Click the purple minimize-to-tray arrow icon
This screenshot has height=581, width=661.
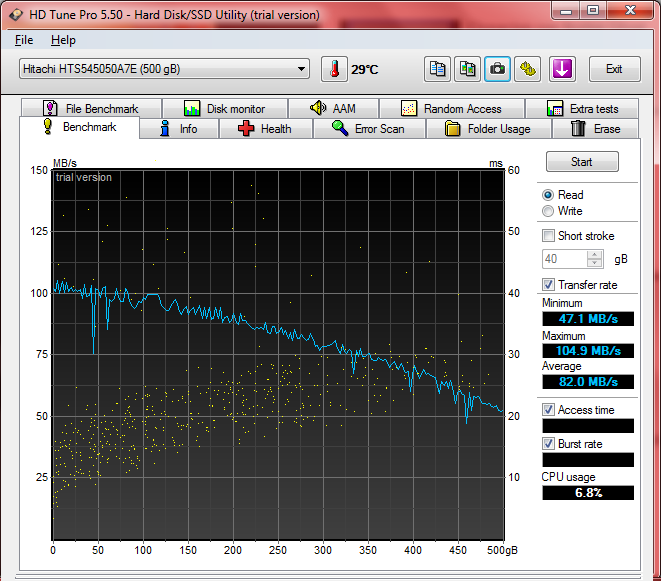562,69
